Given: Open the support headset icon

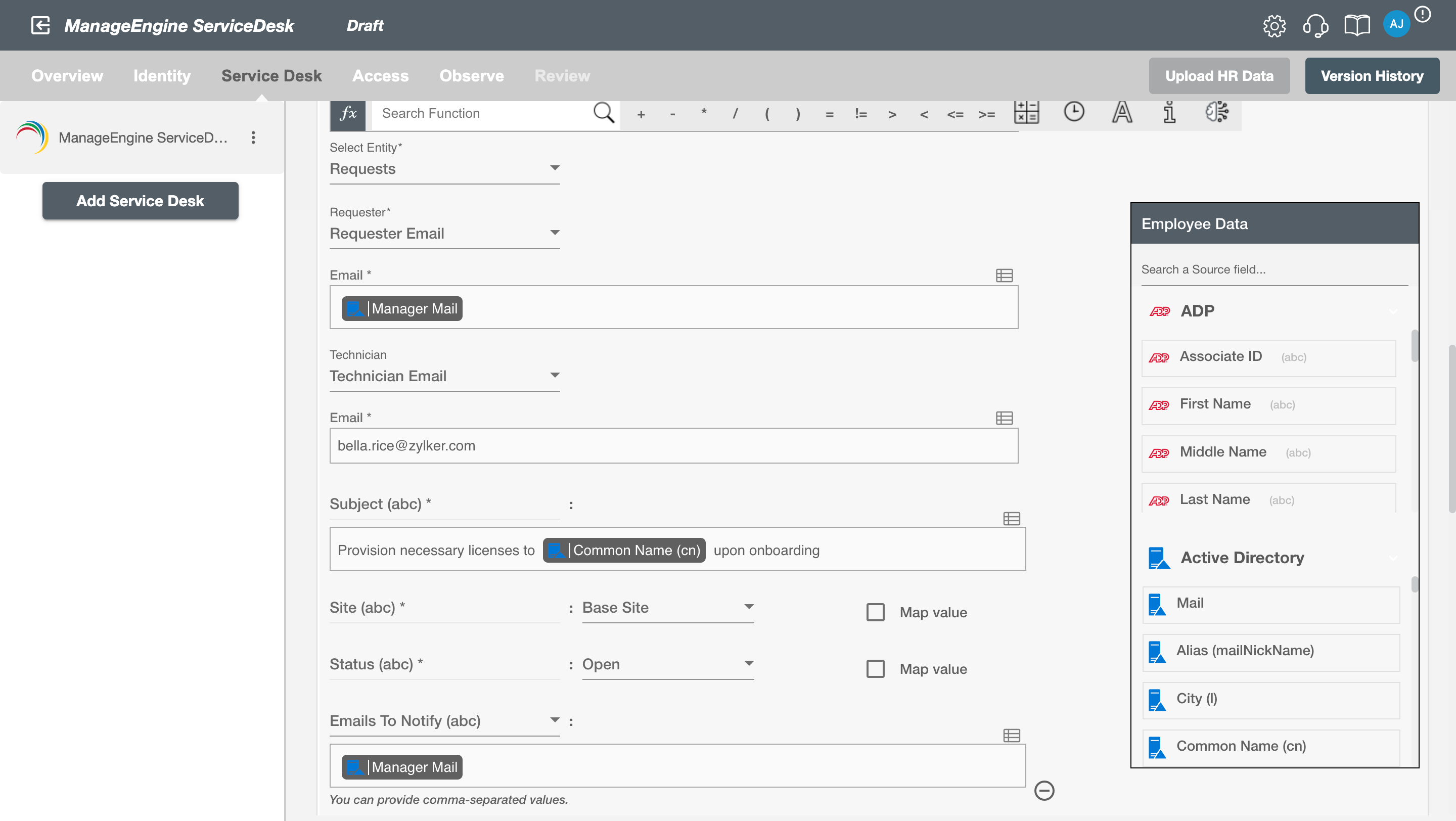Looking at the screenshot, I should (x=1315, y=25).
